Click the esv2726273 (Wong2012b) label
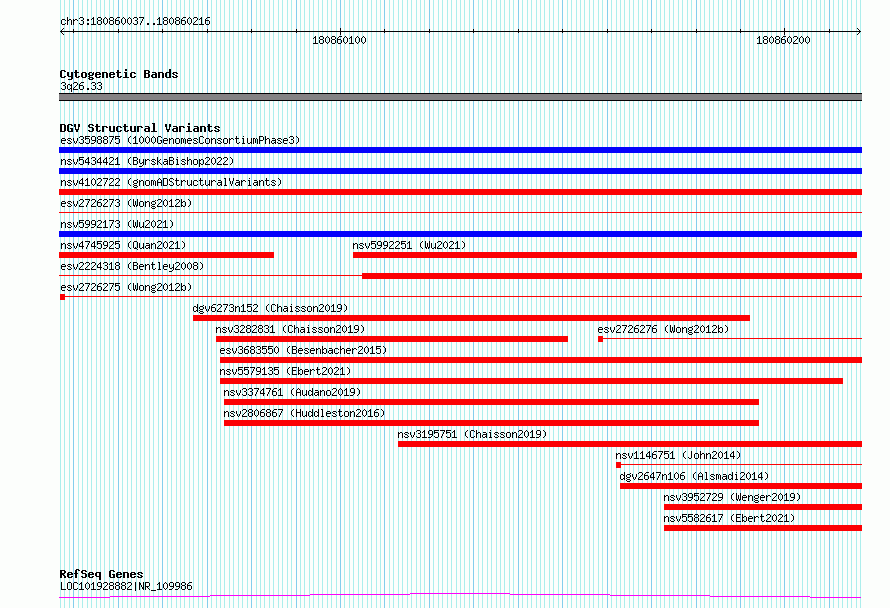Screen dimensions: 890x608 pyautogui.click(x=126, y=203)
